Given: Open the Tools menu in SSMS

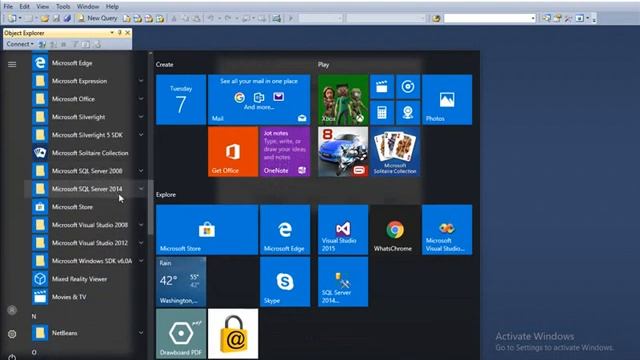Looking at the screenshot, I should coord(63,7).
